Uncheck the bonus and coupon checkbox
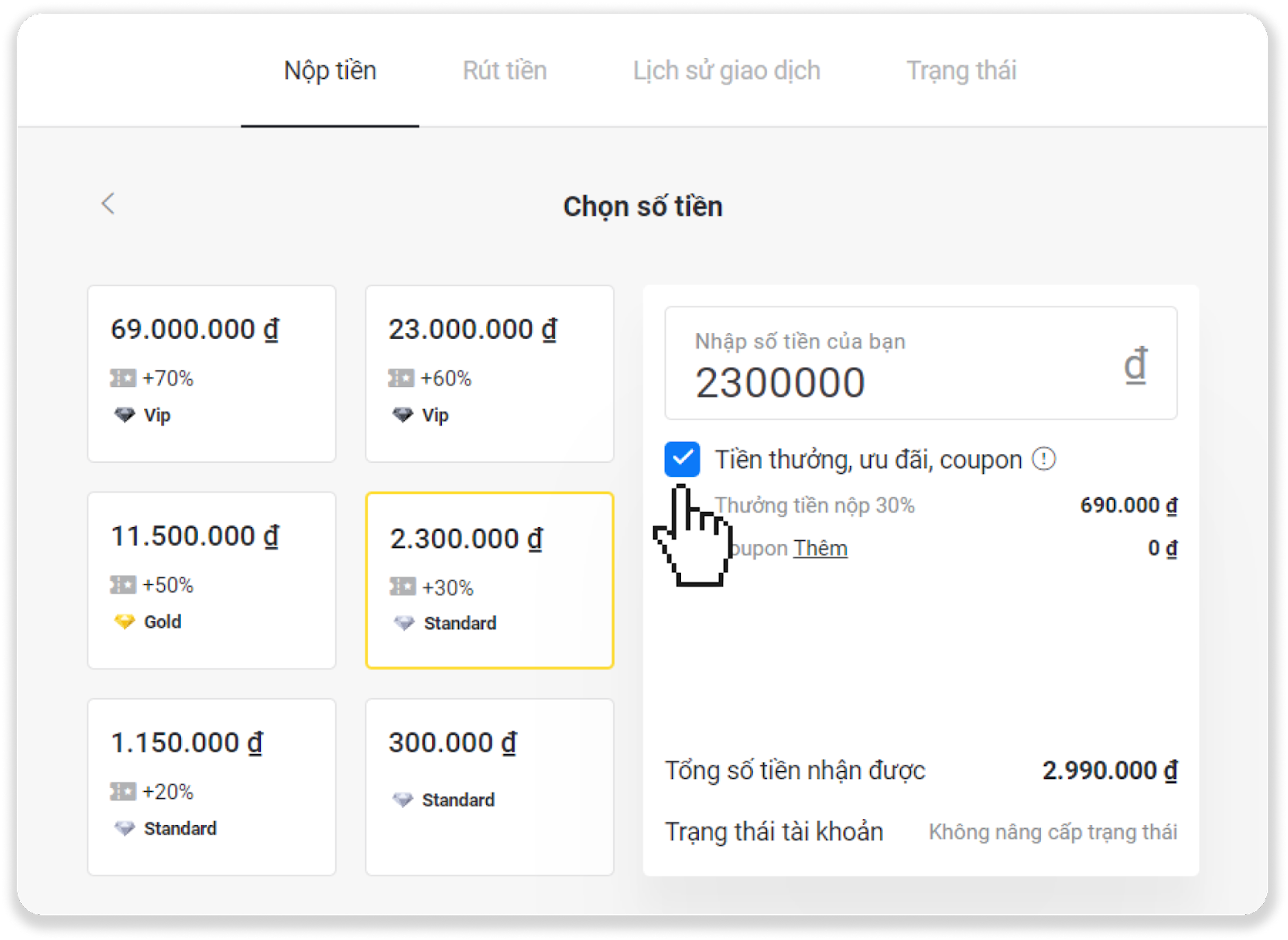 (x=682, y=459)
